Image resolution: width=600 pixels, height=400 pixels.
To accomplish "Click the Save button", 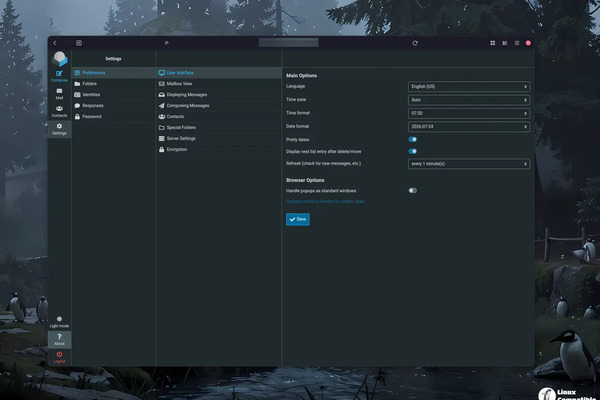I will pos(297,218).
